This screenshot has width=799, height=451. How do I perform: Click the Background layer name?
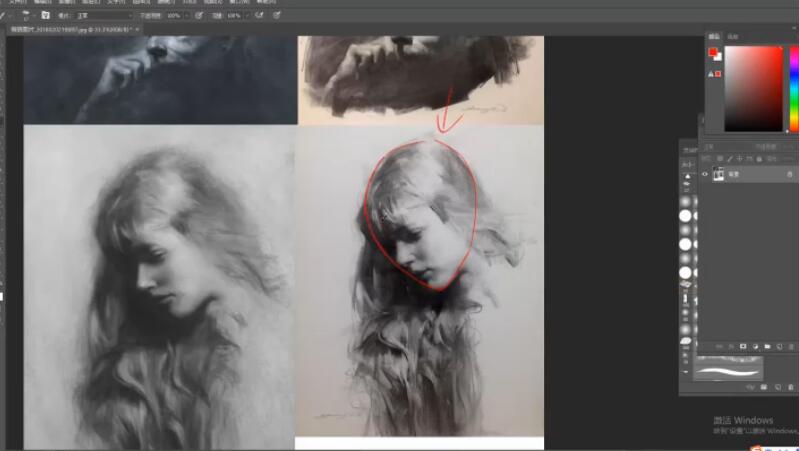tap(734, 174)
